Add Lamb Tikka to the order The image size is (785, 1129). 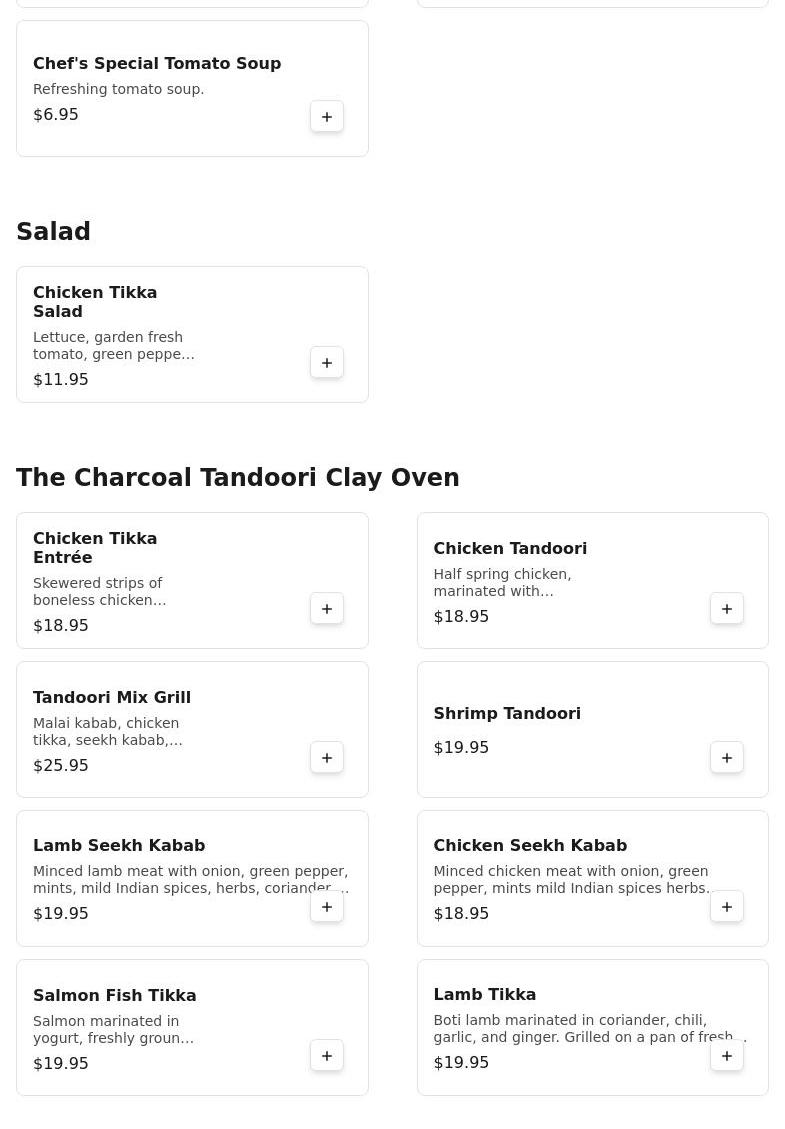(x=727, y=1056)
